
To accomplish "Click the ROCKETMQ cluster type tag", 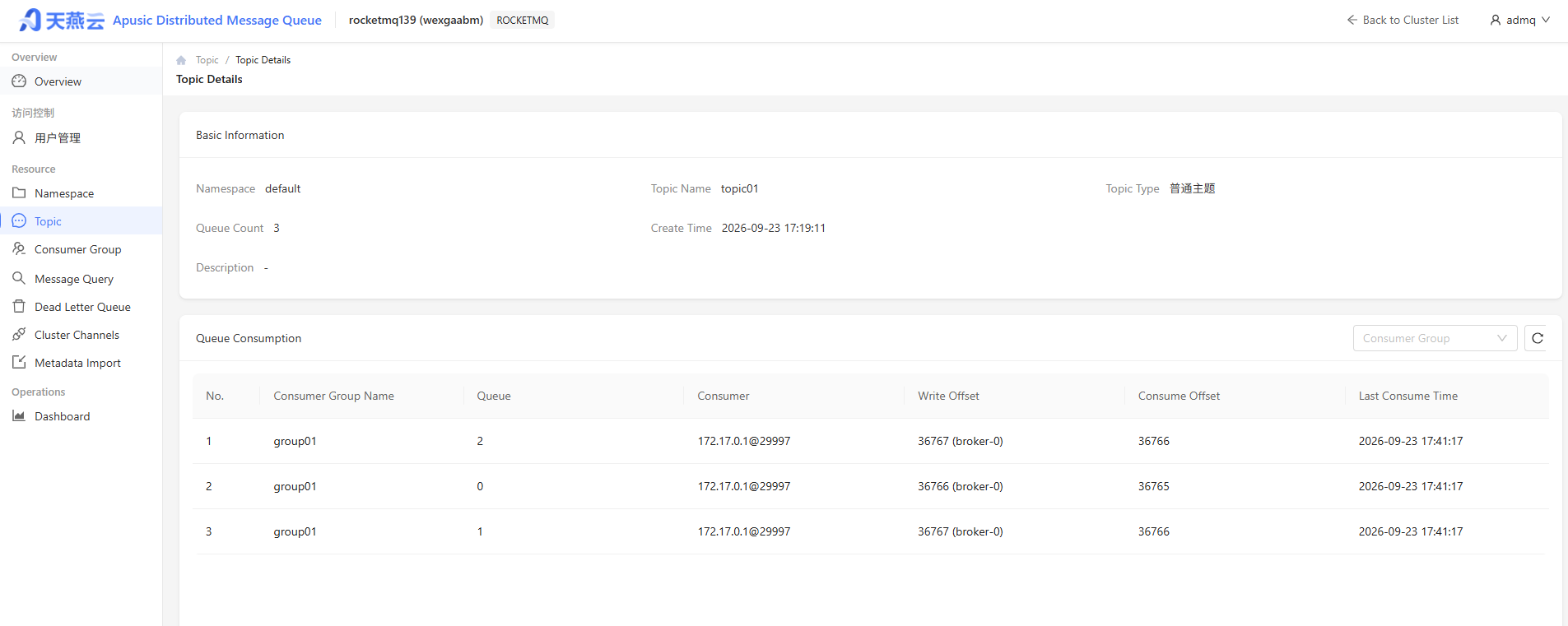I will [x=523, y=20].
